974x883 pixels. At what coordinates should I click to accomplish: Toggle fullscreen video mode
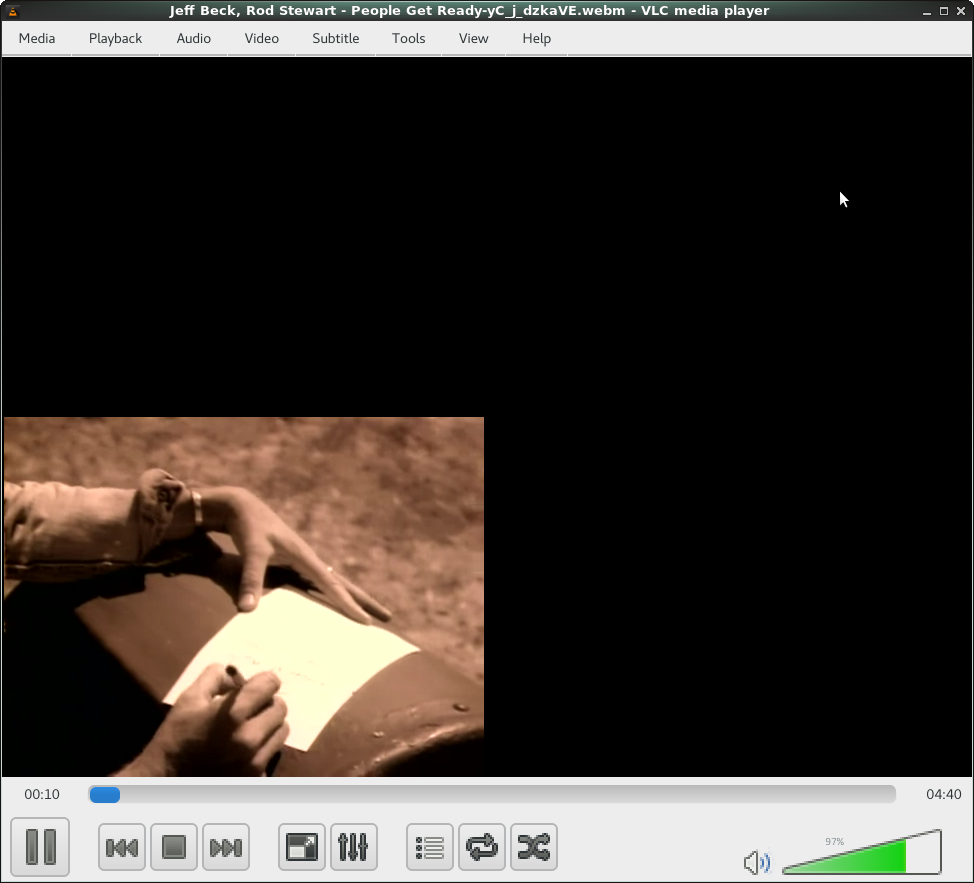coord(302,847)
